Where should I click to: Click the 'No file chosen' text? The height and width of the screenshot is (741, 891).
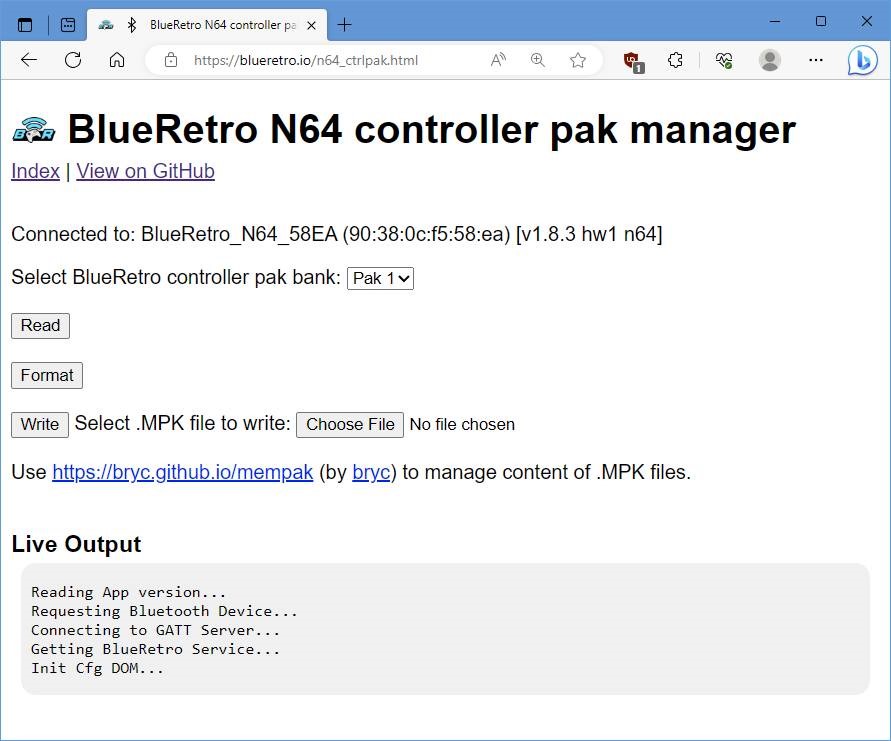click(x=462, y=424)
